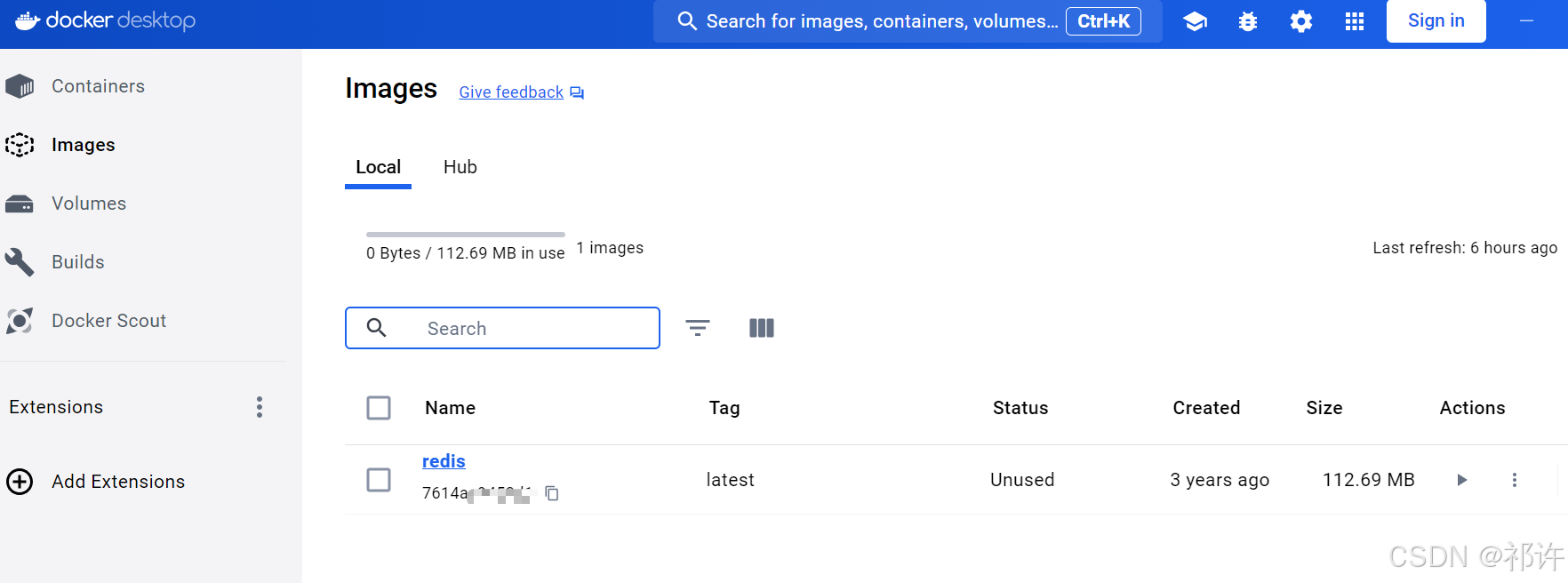Click the Sign in button
The height and width of the screenshot is (583, 1568).
(1436, 20)
